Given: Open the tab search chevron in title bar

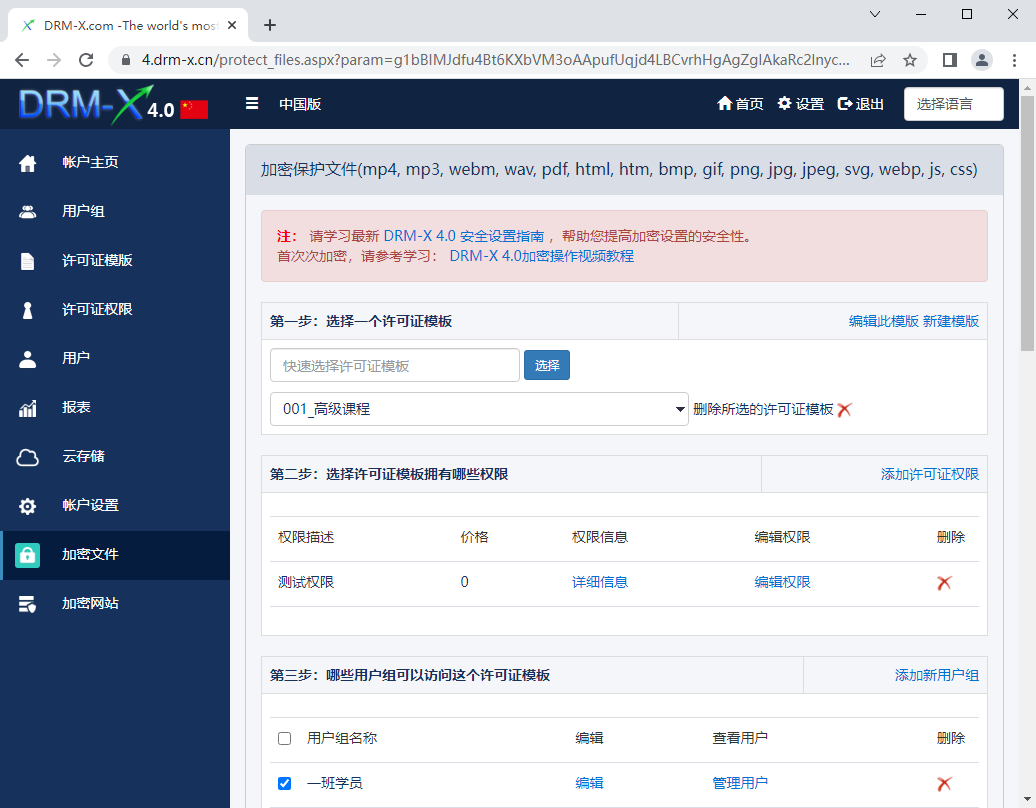Looking at the screenshot, I should (875, 14).
